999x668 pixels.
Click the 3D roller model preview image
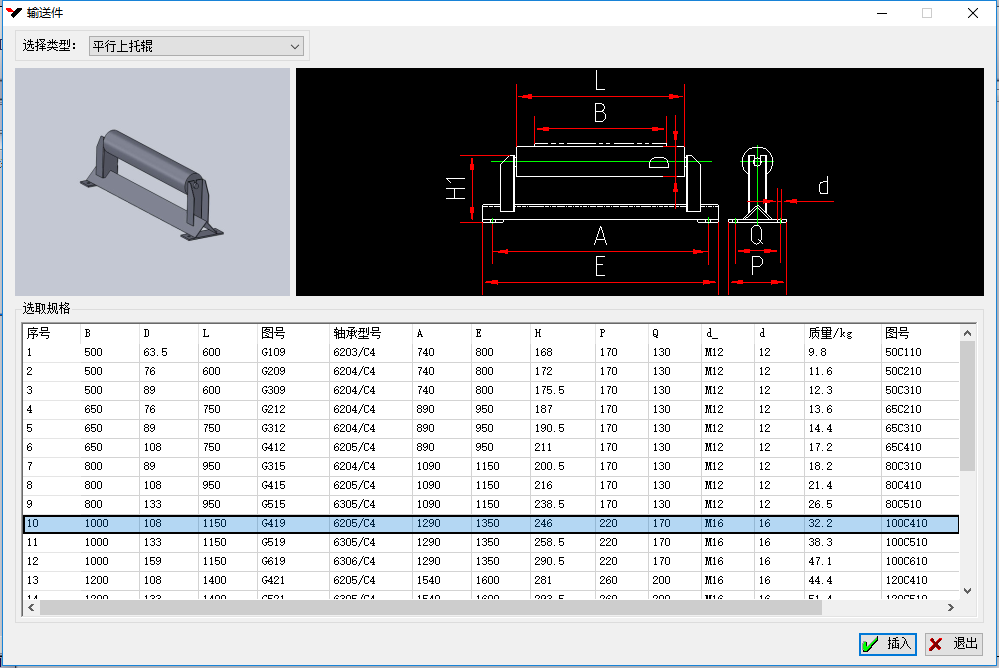coord(152,182)
